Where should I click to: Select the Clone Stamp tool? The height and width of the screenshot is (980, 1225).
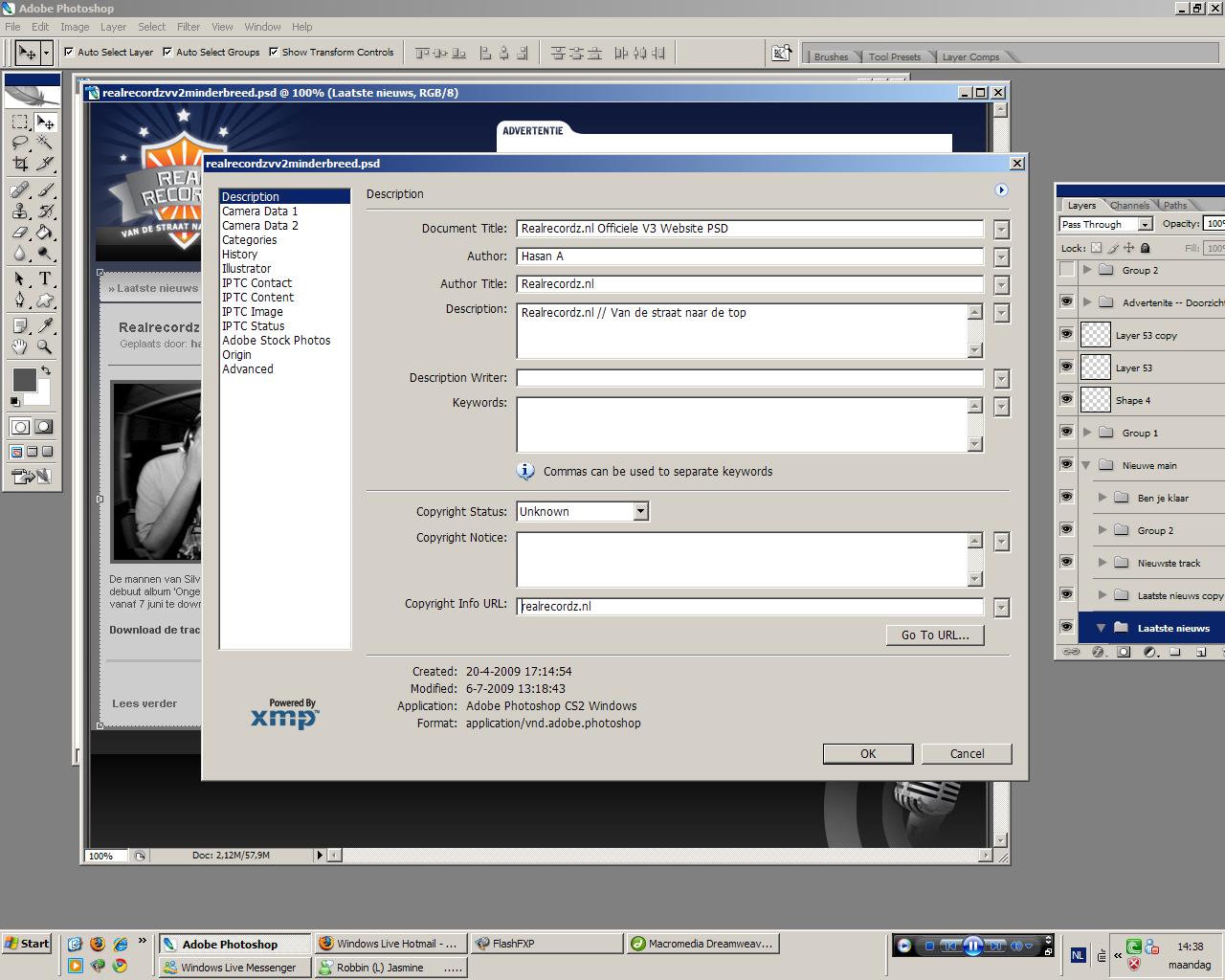click(x=20, y=211)
